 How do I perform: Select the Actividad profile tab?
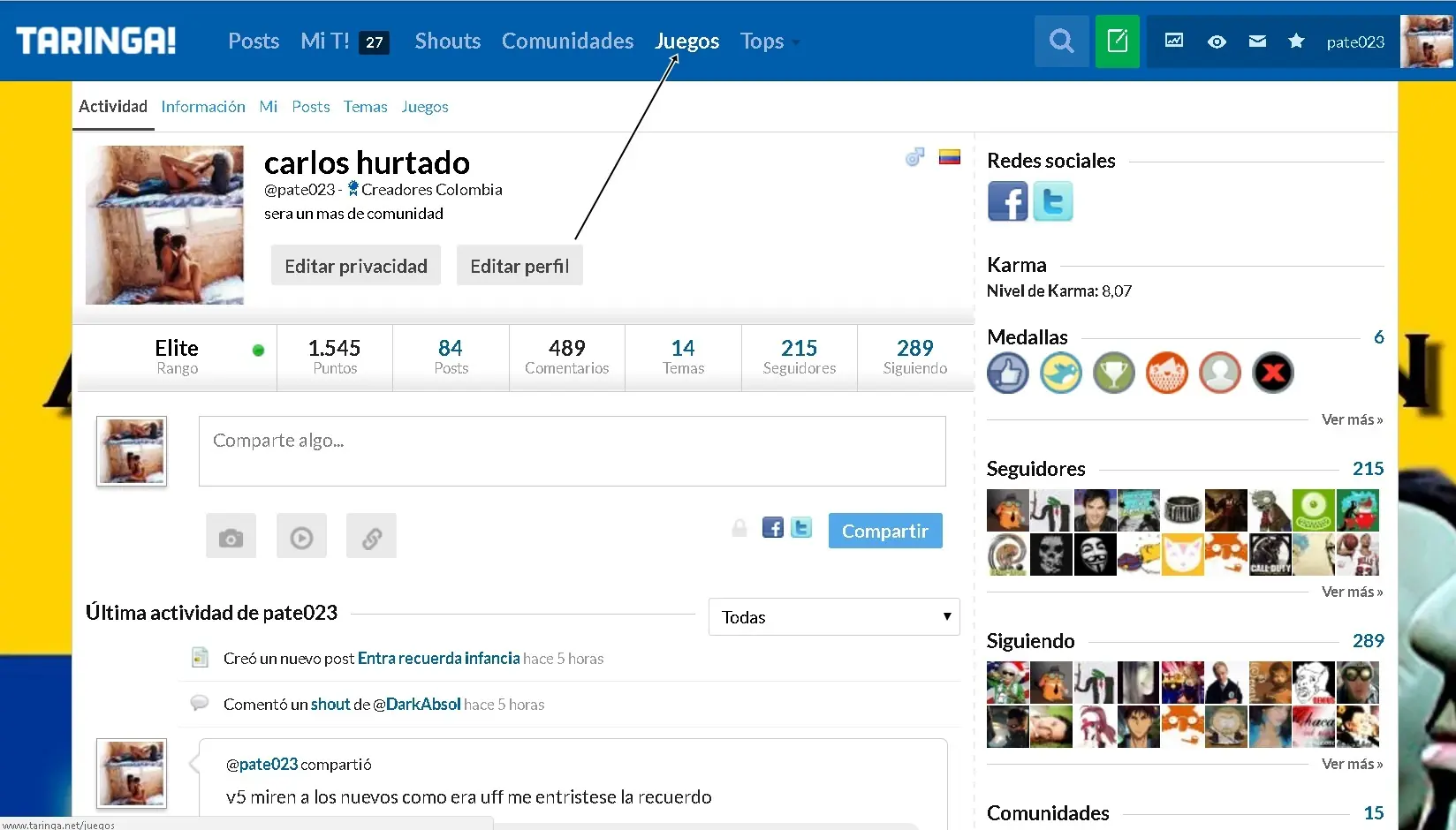tap(113, 106)
